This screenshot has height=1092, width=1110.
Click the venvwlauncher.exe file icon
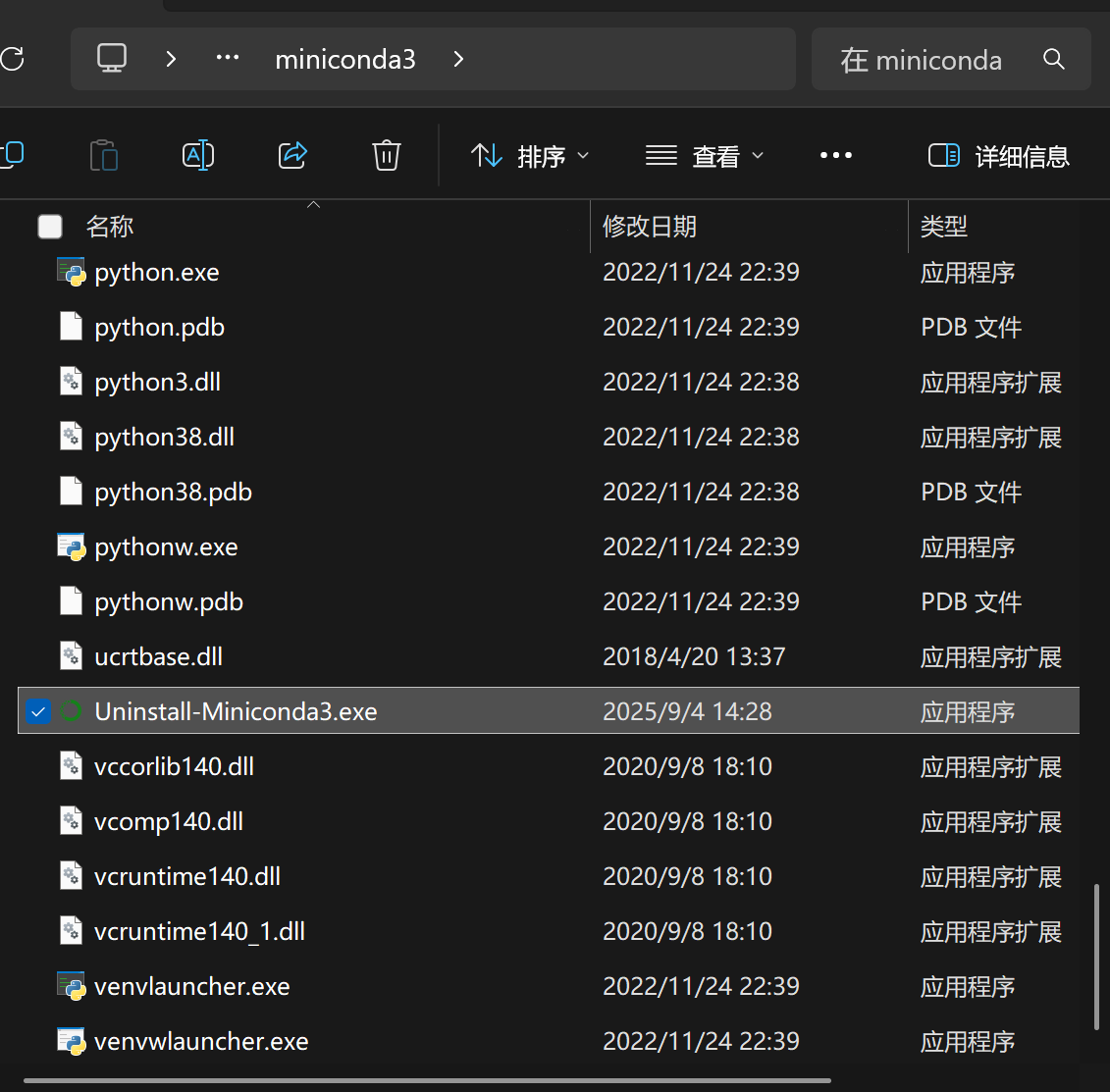[x=72, y=1041]
